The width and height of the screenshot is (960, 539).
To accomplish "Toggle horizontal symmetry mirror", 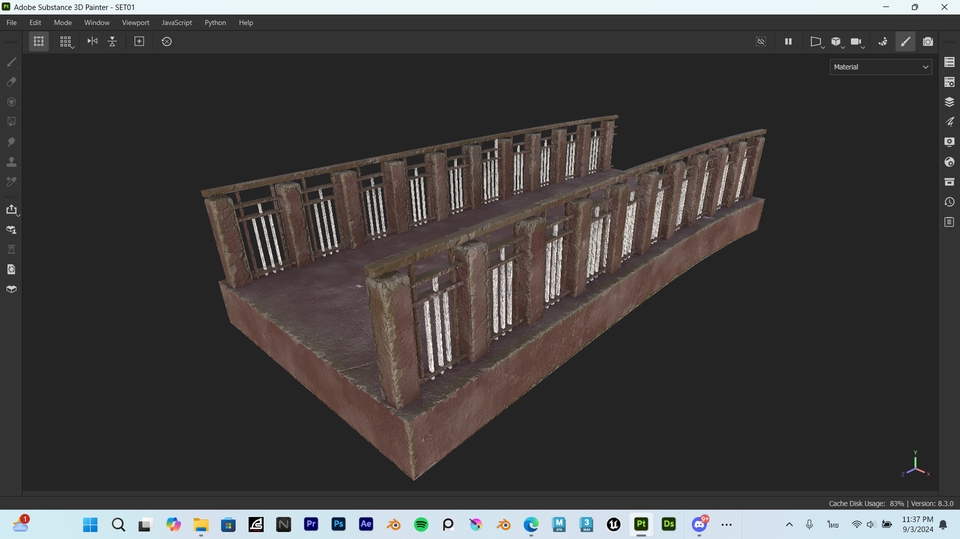I will pyautogui.click(x=92, y=41).
